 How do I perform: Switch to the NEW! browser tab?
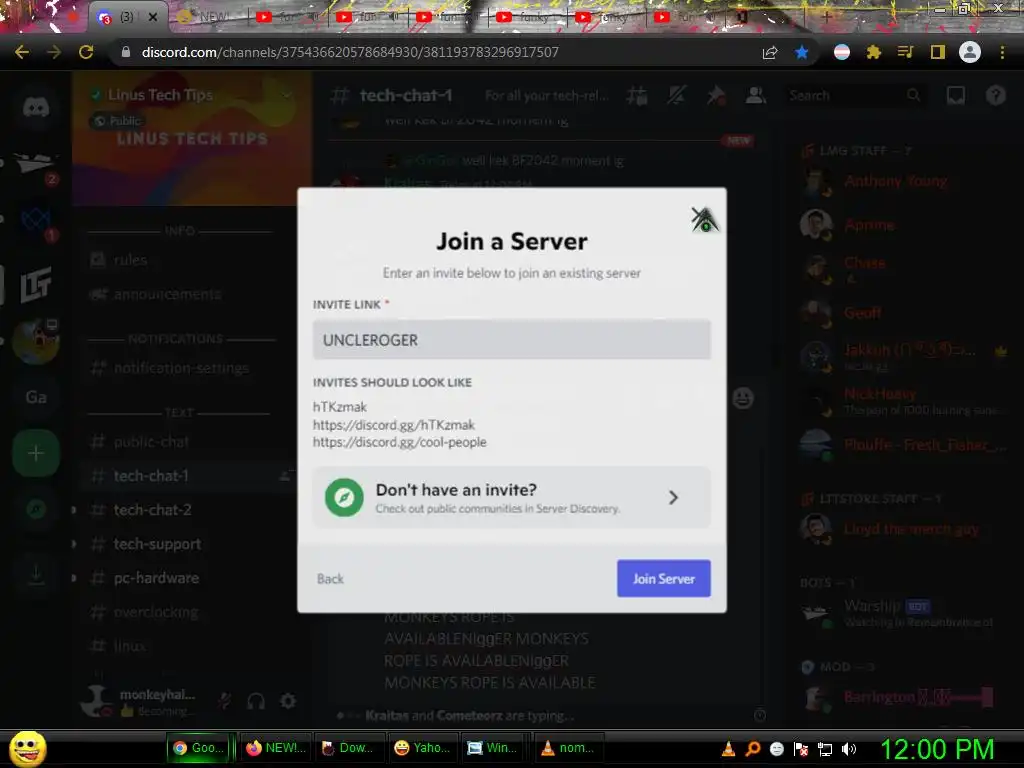pos(206,17)
